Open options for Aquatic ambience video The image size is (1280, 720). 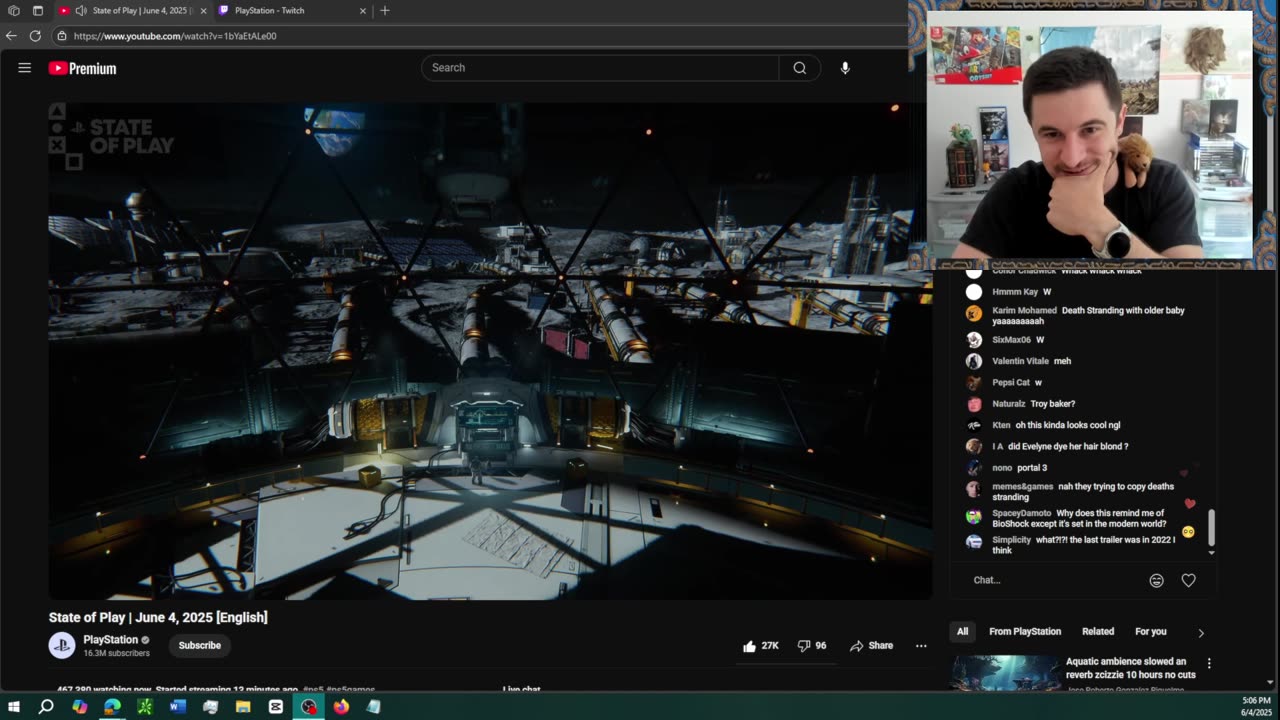[1209, 663]
